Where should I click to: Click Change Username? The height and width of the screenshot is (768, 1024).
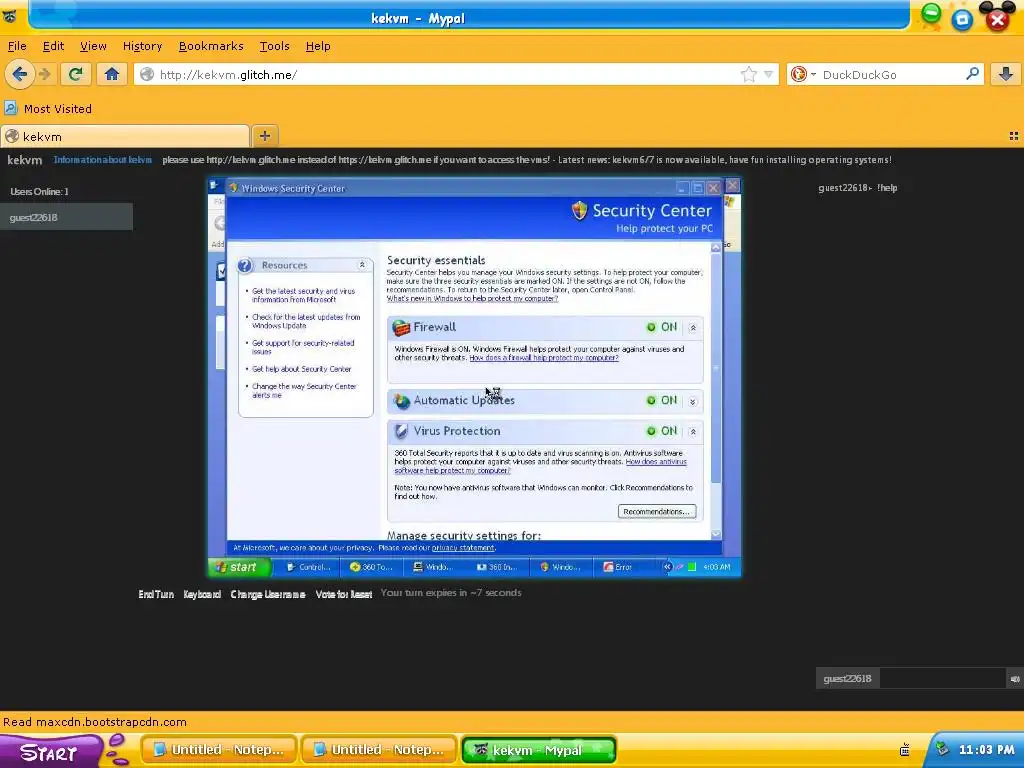[x=268, y=594]
